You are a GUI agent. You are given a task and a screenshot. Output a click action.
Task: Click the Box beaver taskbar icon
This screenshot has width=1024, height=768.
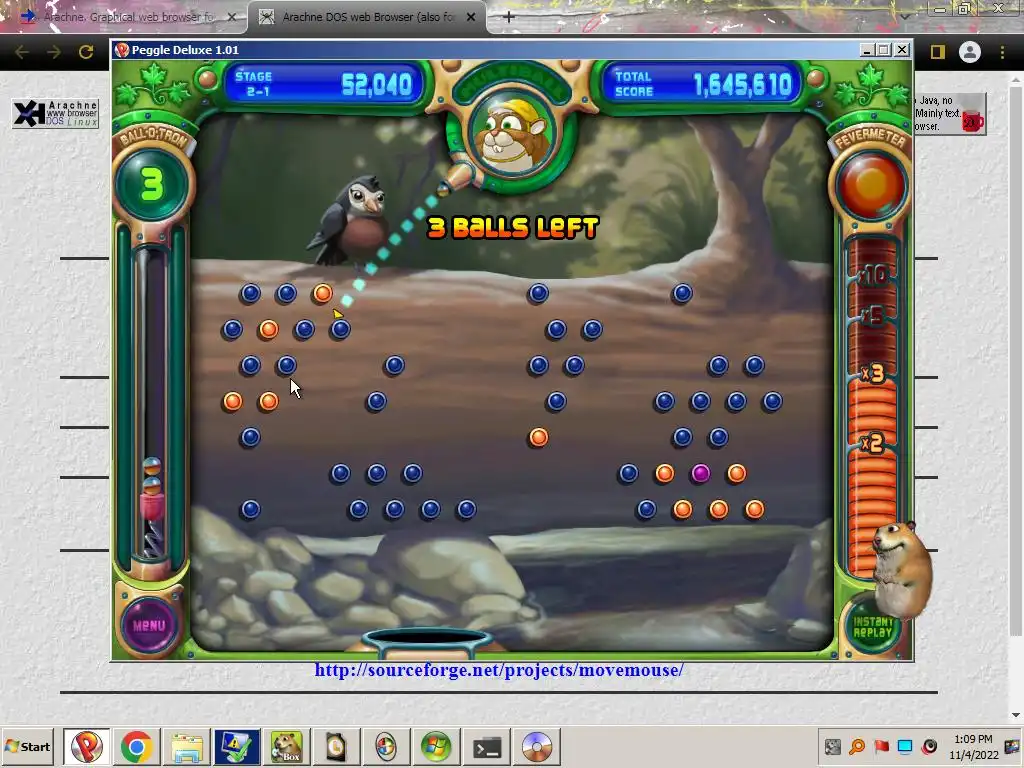(x=287, y=746)
